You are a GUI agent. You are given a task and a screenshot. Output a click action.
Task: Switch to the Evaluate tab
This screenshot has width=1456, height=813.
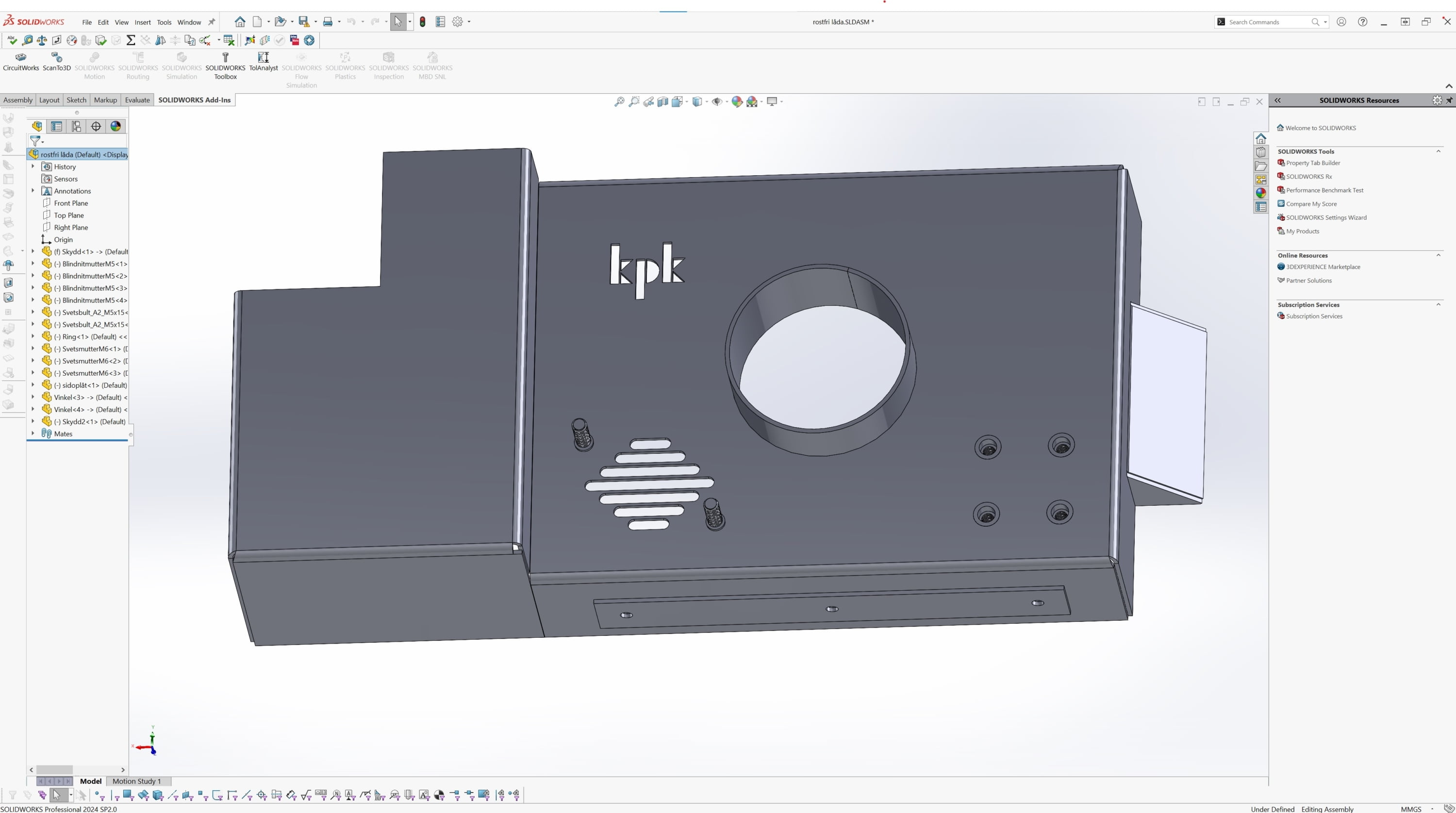pos(137,100)
